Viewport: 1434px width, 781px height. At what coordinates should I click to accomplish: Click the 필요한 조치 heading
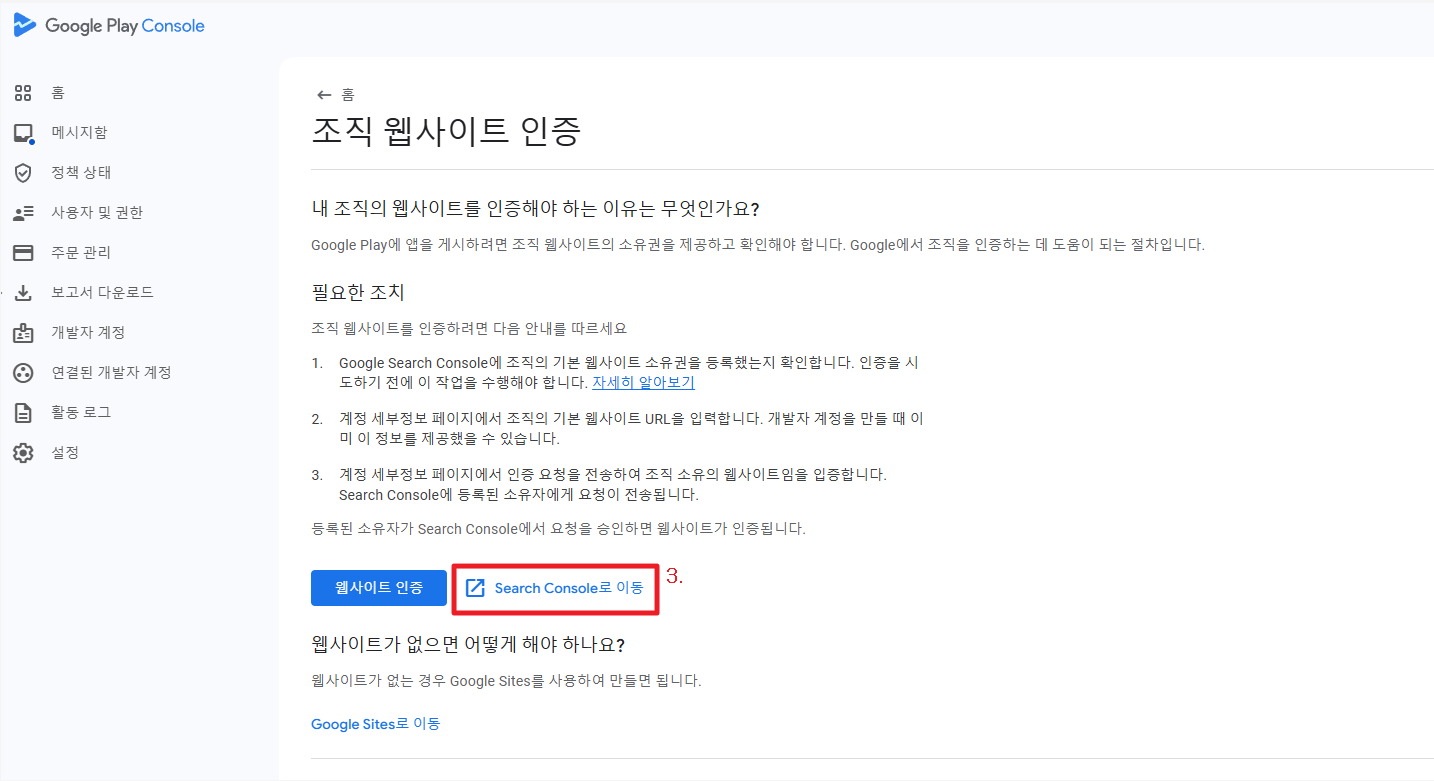[x=358, y=293]
